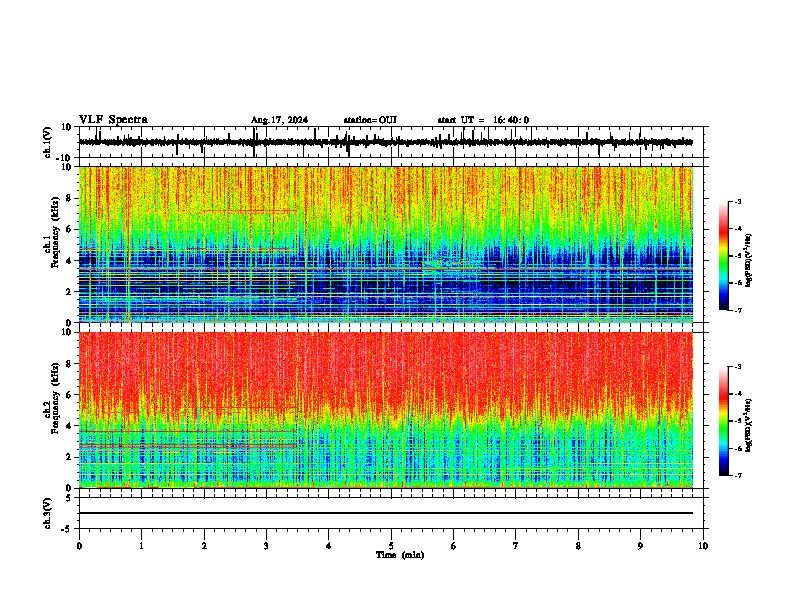Click the 'start UT = 16:40:0' header text

(x=483, y=120)
